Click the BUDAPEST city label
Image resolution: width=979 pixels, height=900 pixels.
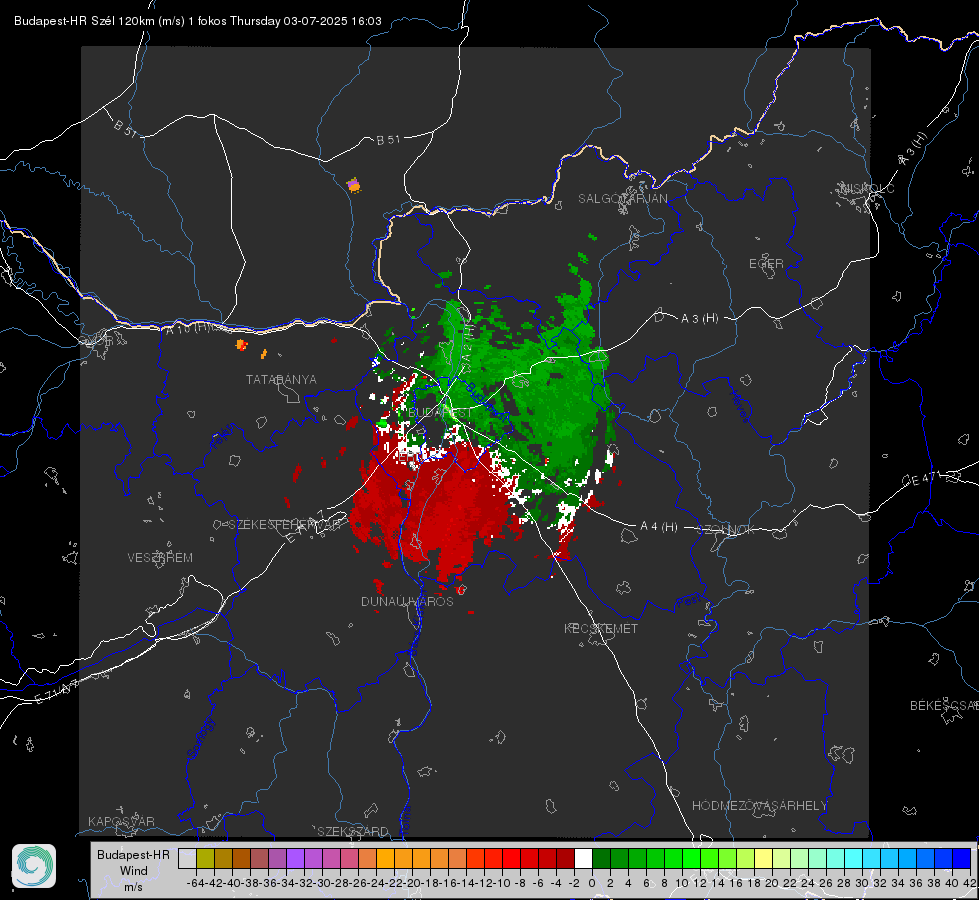[440, 413]
